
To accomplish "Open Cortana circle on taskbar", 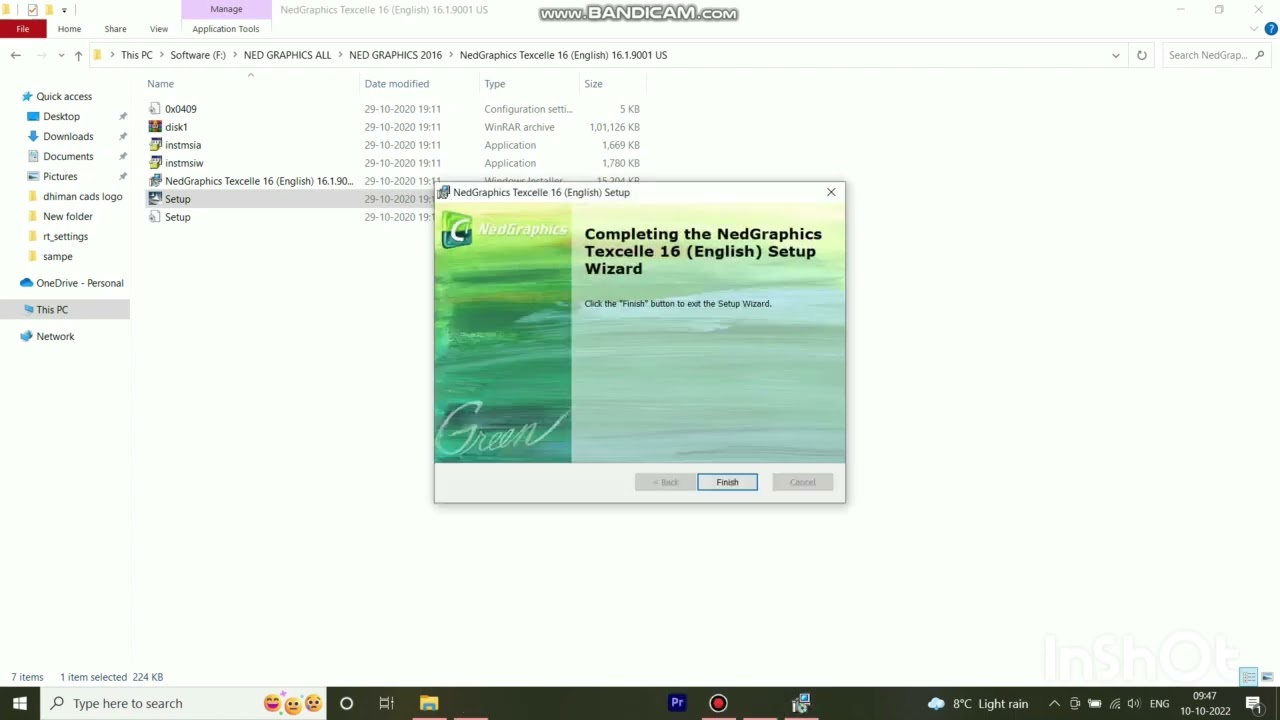I will [x=346, y=703].
